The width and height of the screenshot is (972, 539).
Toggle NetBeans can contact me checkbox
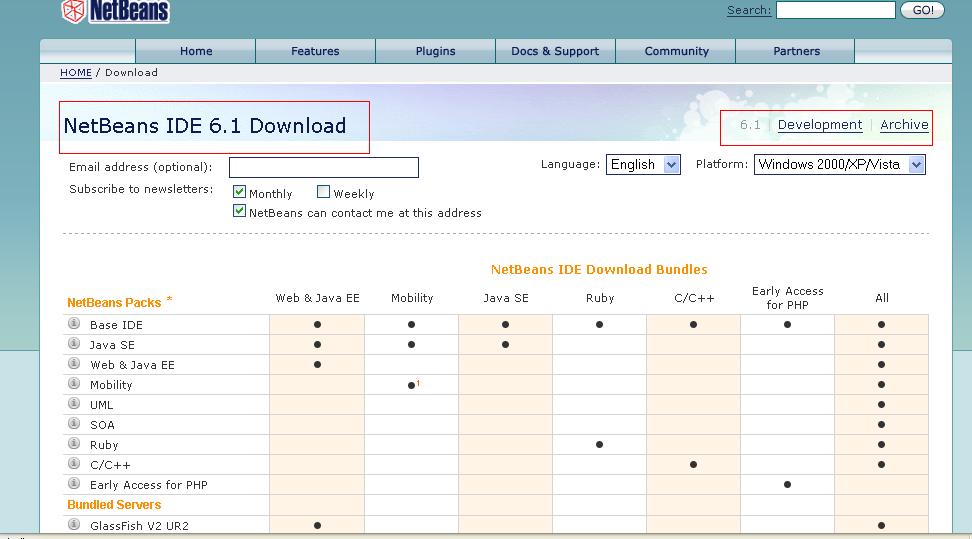[239, 211]
